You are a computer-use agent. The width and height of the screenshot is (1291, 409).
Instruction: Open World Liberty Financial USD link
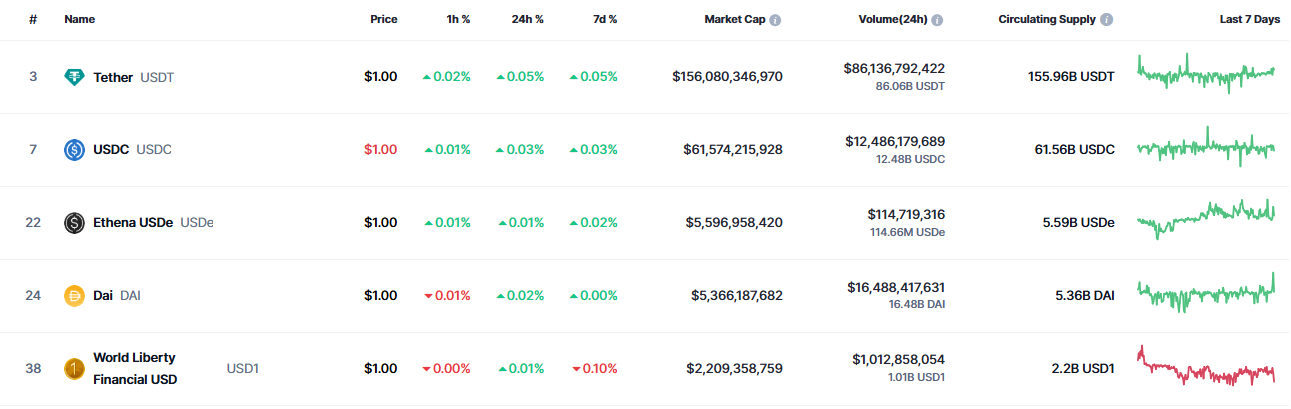click(135, 369)
